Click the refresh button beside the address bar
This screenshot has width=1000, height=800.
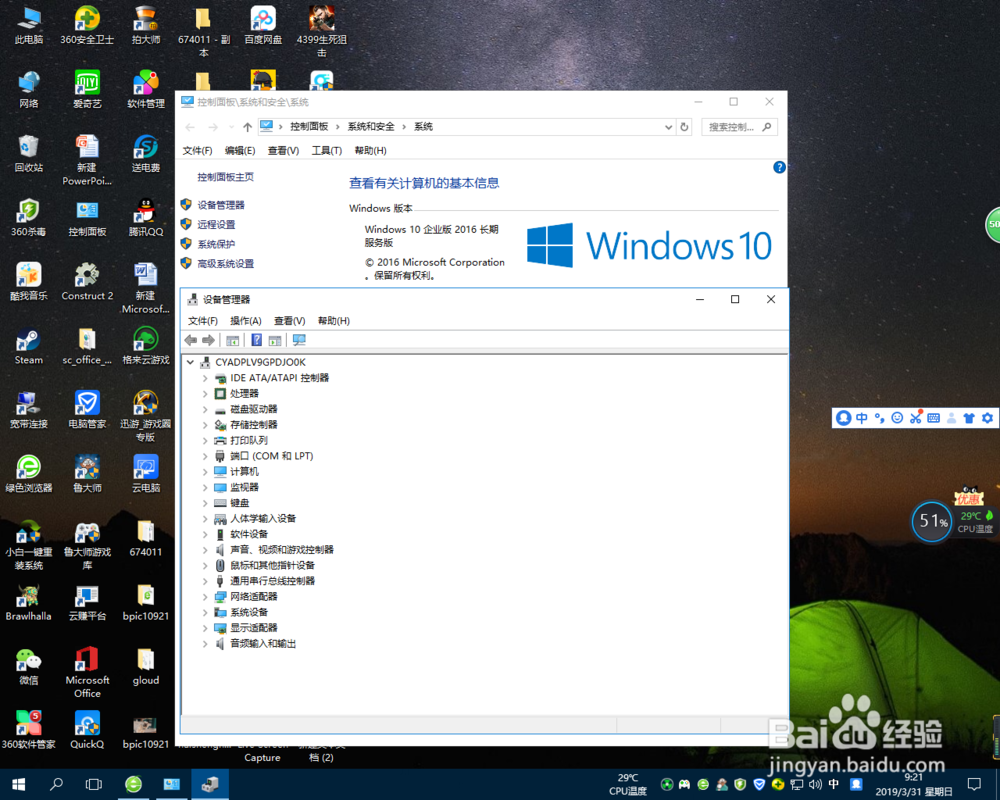(x=684, y=127)
